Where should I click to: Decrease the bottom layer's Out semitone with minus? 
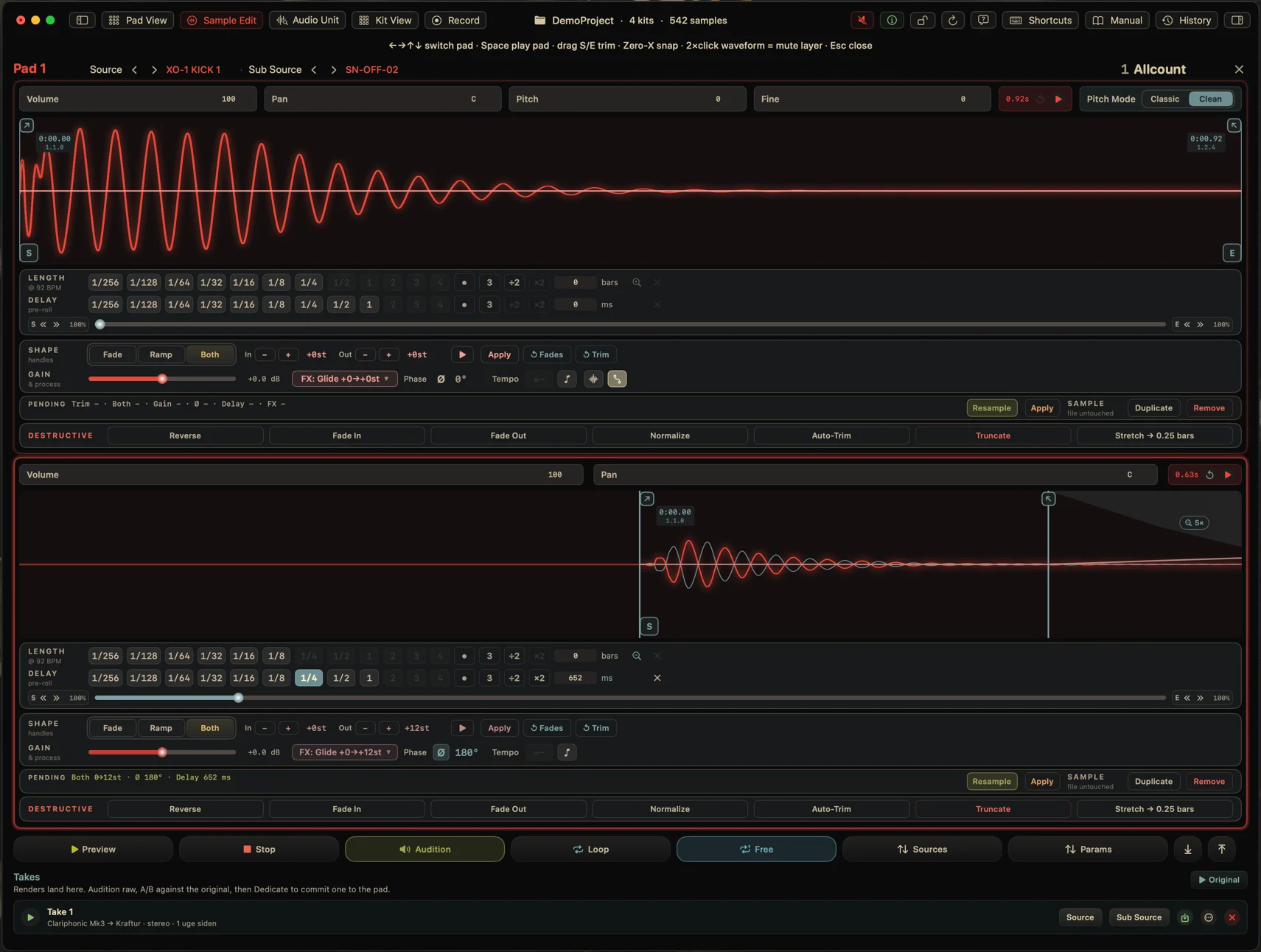click(365, 728)
